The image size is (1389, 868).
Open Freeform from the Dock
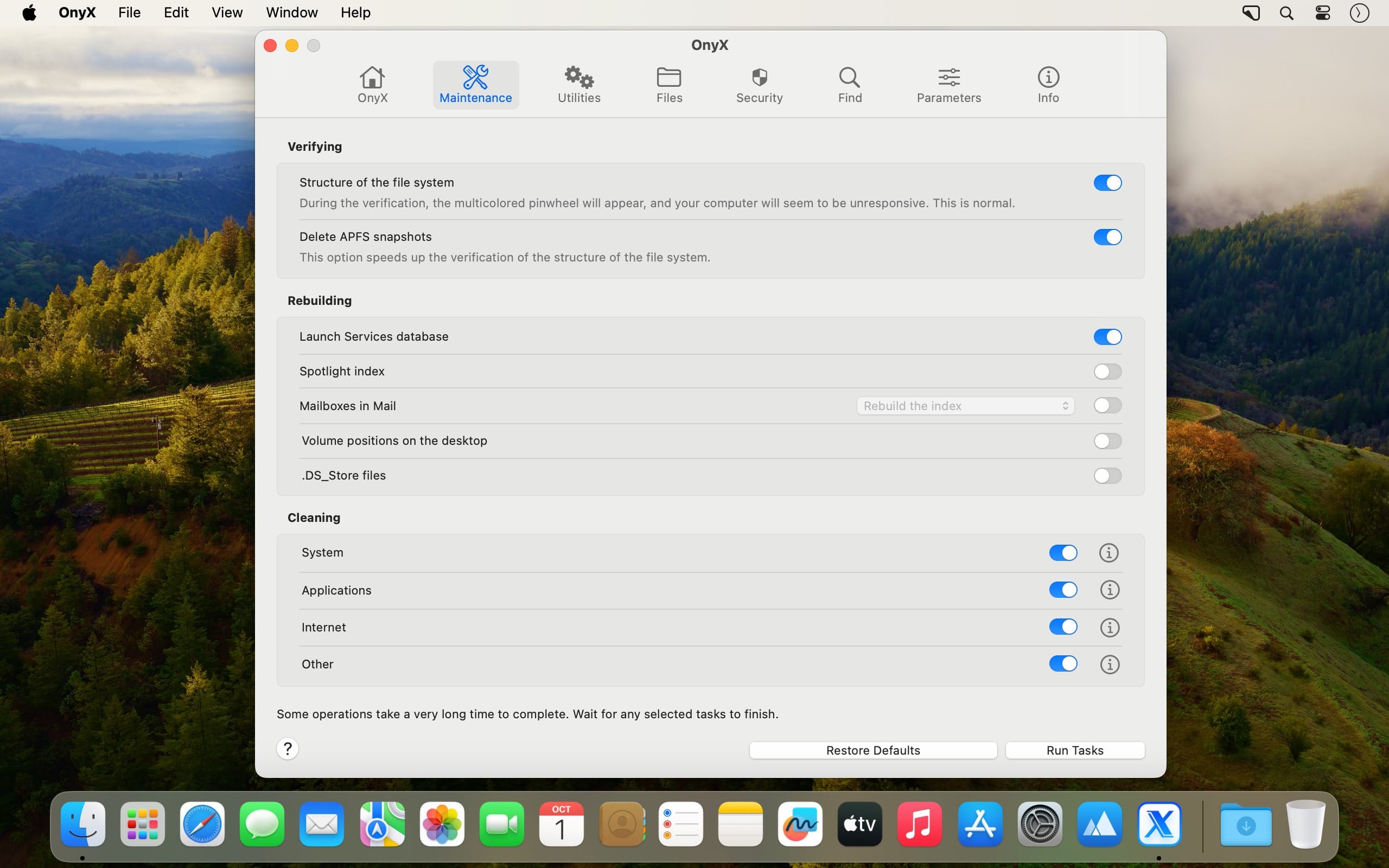point(800,825)
